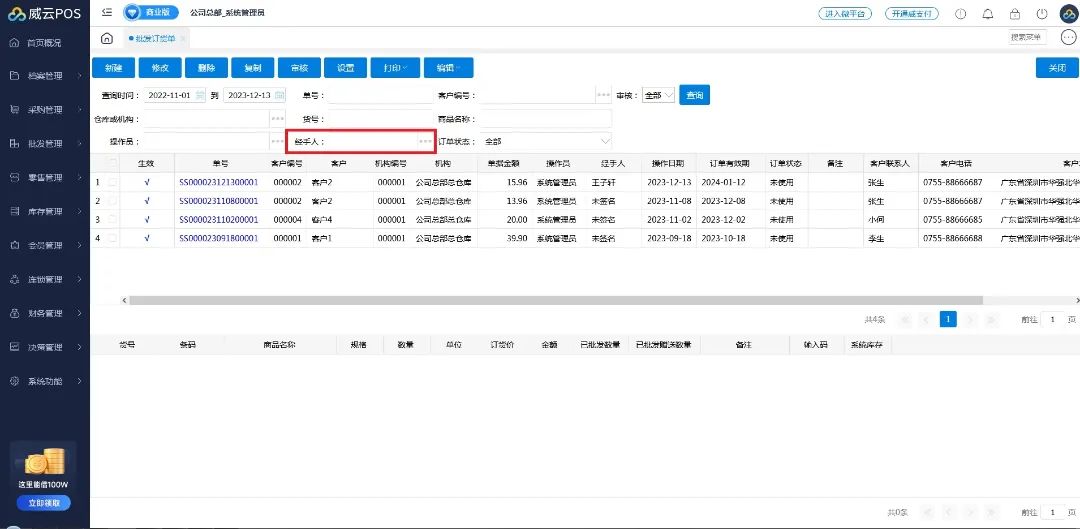Open the 订单状态 dropdown showing 全部
Screen dimensions: 1080x529
(546, 142)
